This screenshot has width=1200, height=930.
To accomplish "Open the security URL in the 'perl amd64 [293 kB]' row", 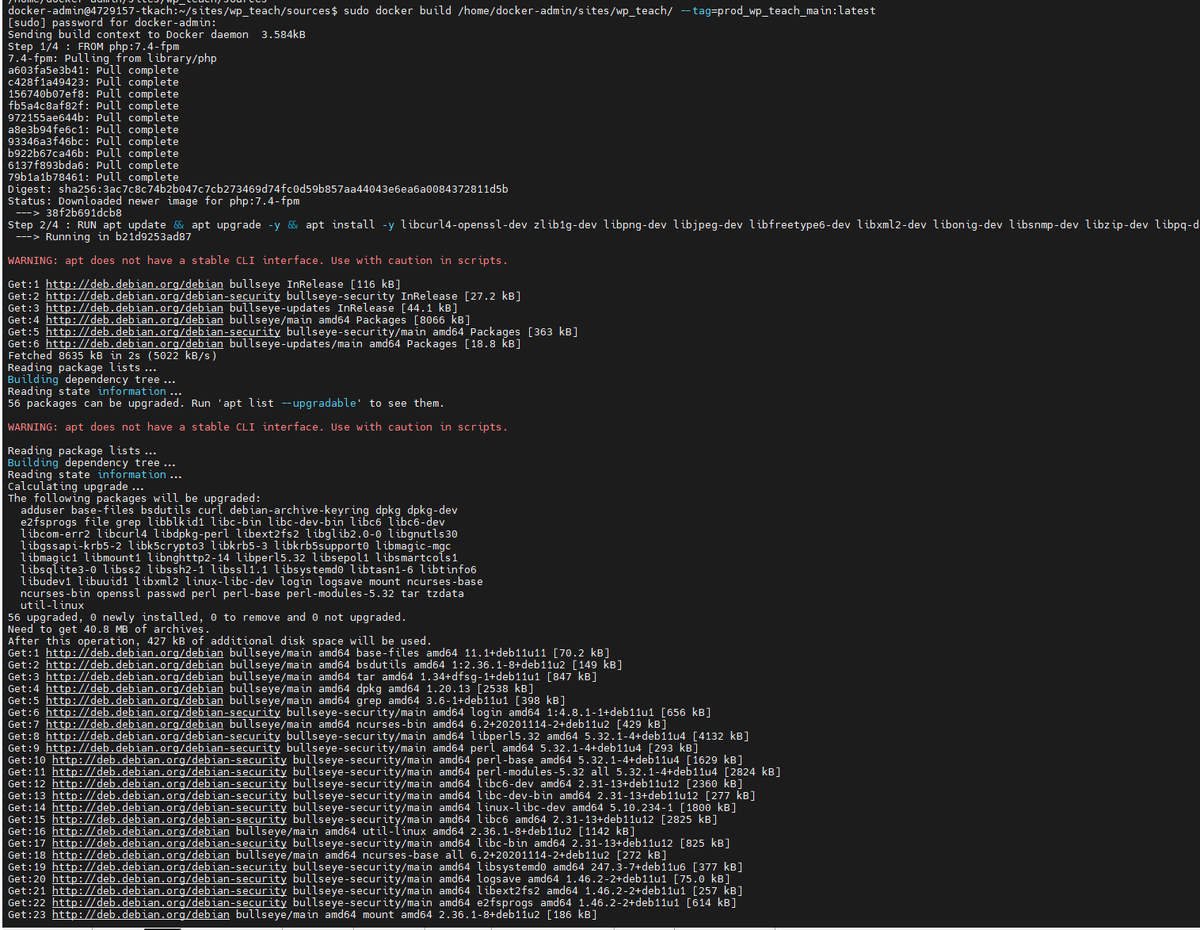I will click(x=163, y=748).
